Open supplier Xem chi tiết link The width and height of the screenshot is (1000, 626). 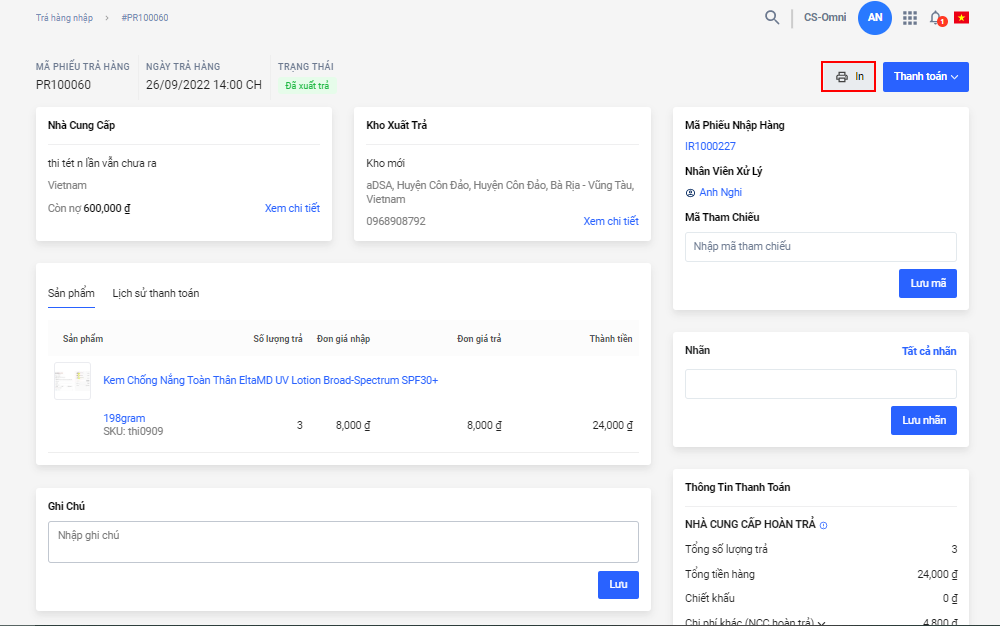tap(292, 208)
